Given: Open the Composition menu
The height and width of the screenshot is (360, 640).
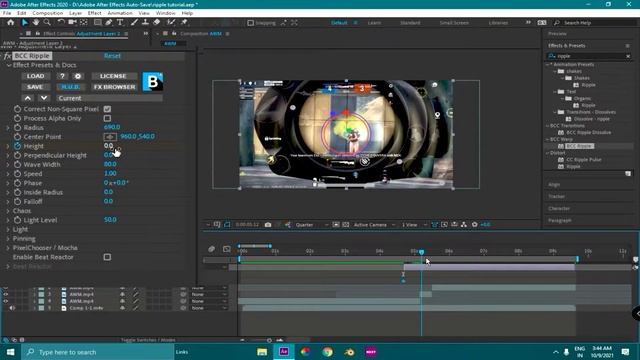Looking at the screenshot, I should point(47,13).
